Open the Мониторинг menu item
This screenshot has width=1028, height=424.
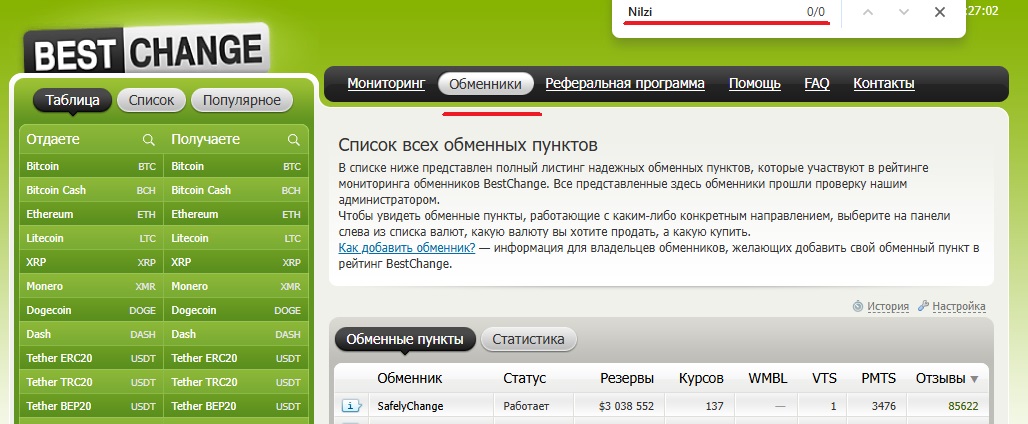pyautogui.click(x=386, y=84)
